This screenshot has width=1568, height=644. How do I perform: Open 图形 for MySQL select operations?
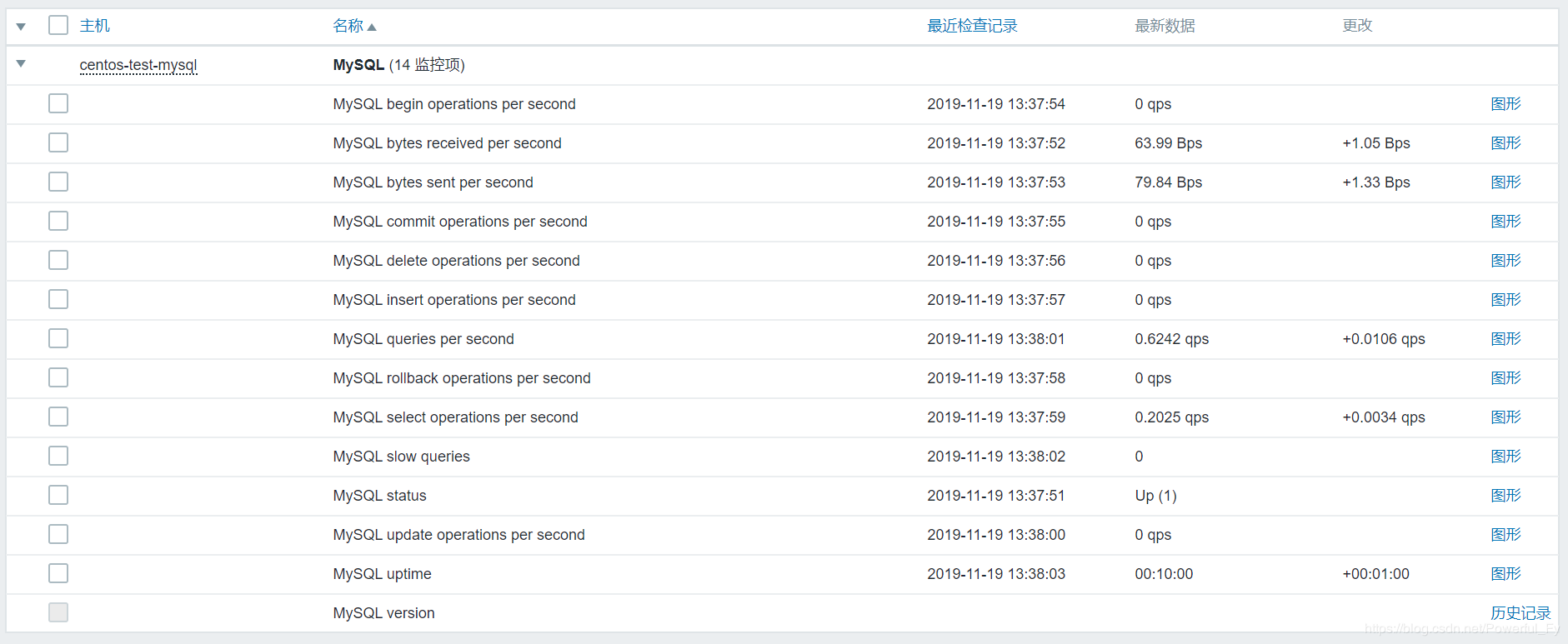point(1505,417)
